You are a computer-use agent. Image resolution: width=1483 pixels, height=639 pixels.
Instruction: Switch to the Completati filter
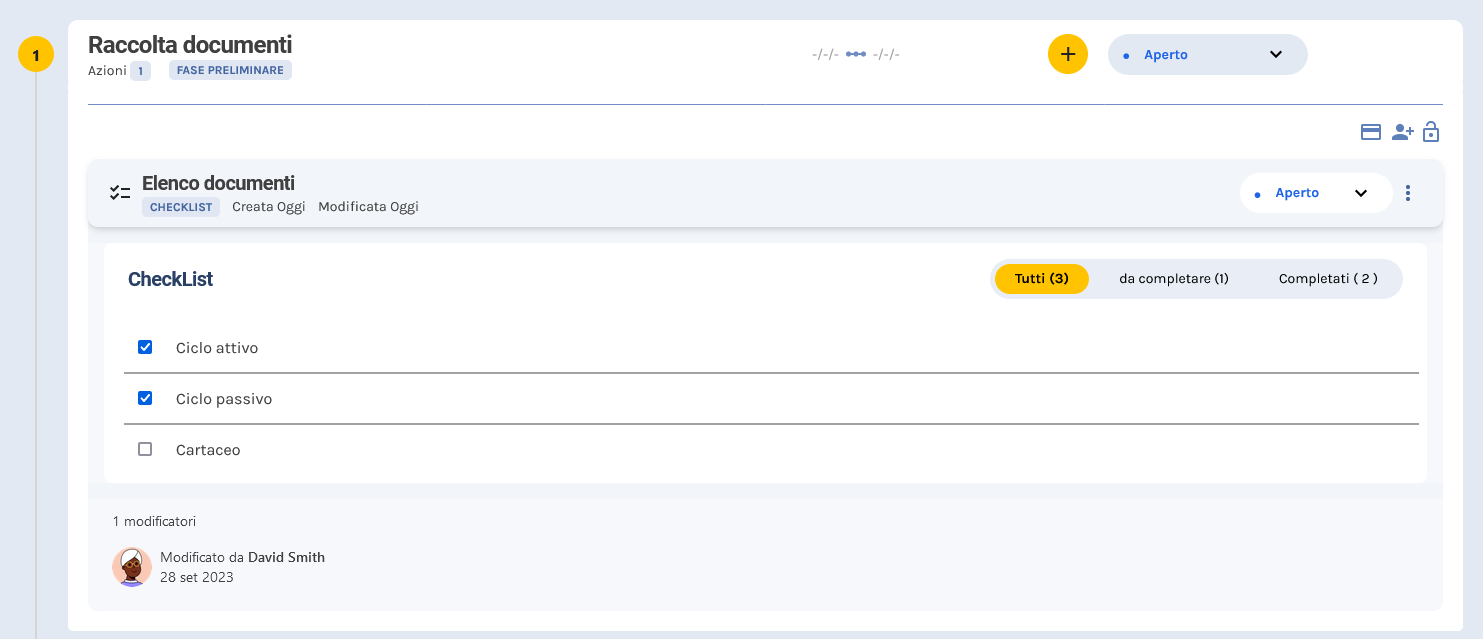point(1327,279)
